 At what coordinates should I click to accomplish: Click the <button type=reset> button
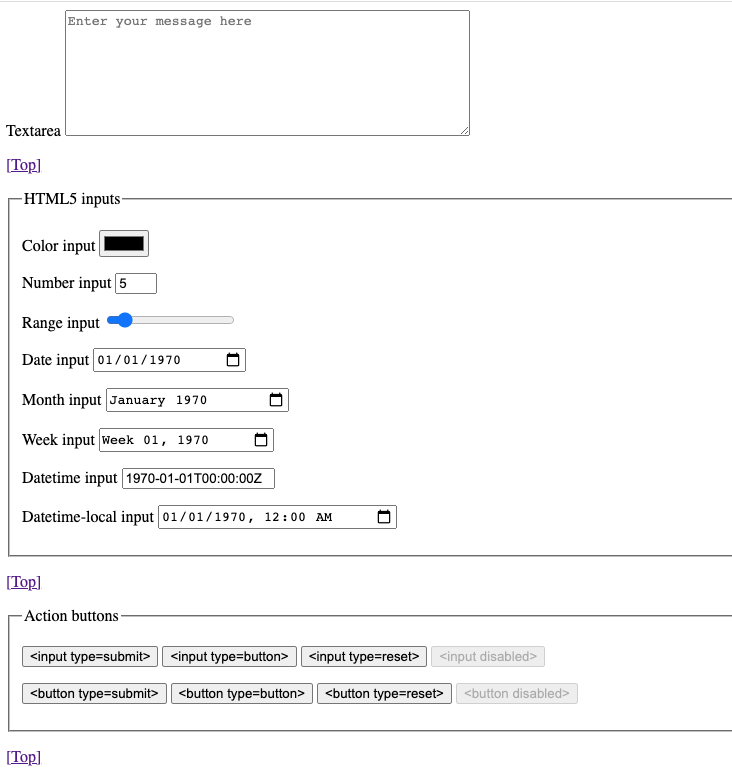[x=384, y=694]
